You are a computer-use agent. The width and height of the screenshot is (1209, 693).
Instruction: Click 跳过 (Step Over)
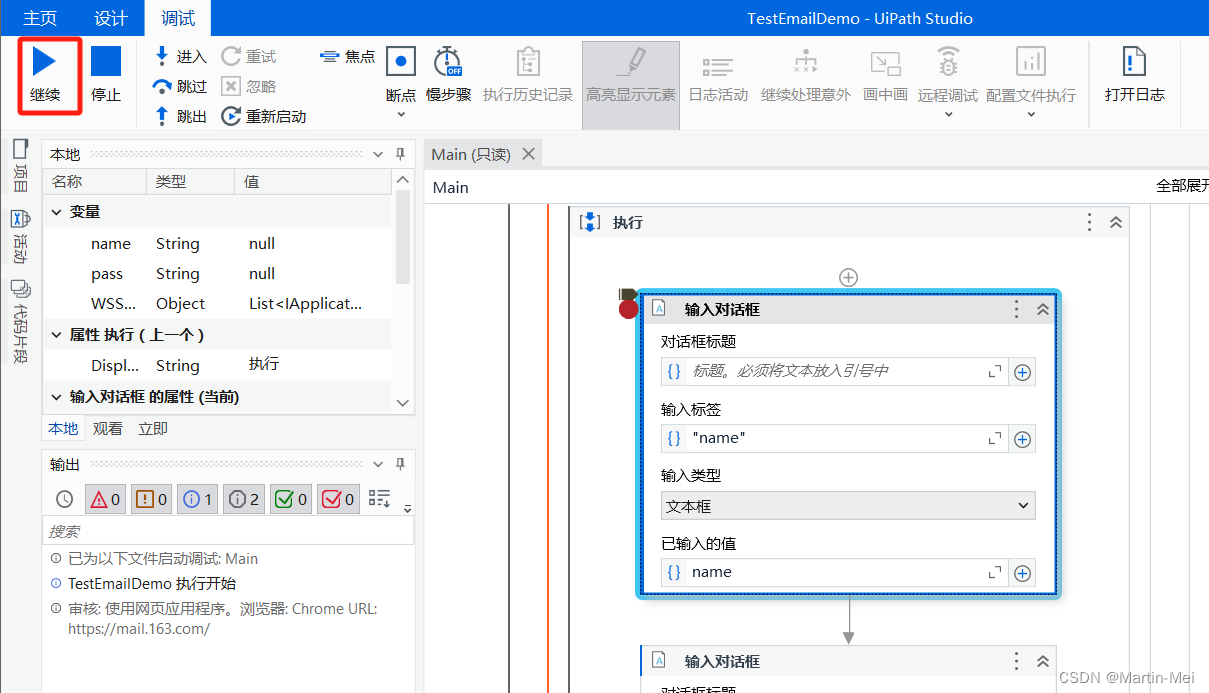coord(180,87)
